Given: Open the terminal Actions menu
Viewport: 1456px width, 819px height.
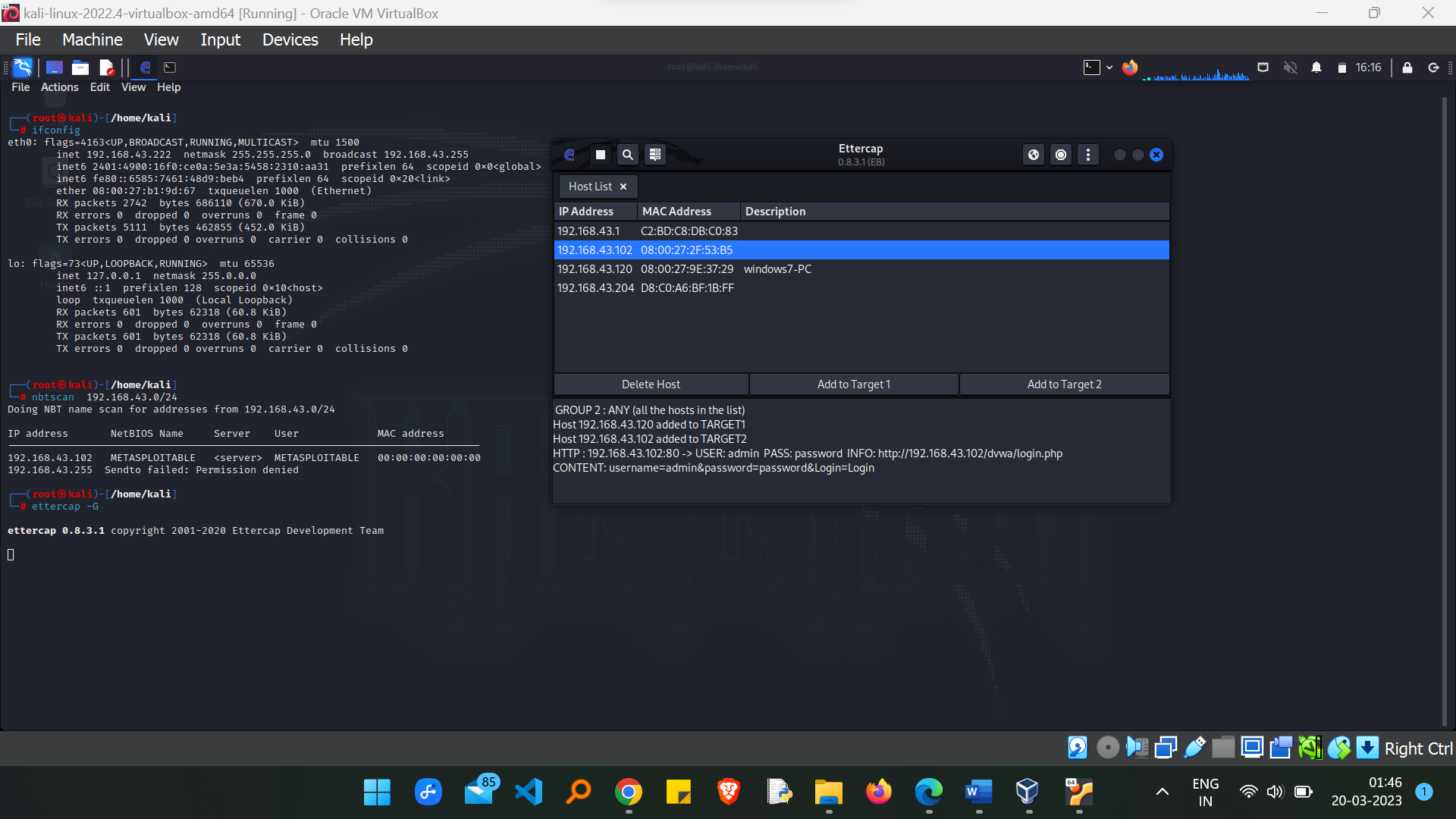Looking at the screenshot, I should point(59,87).
